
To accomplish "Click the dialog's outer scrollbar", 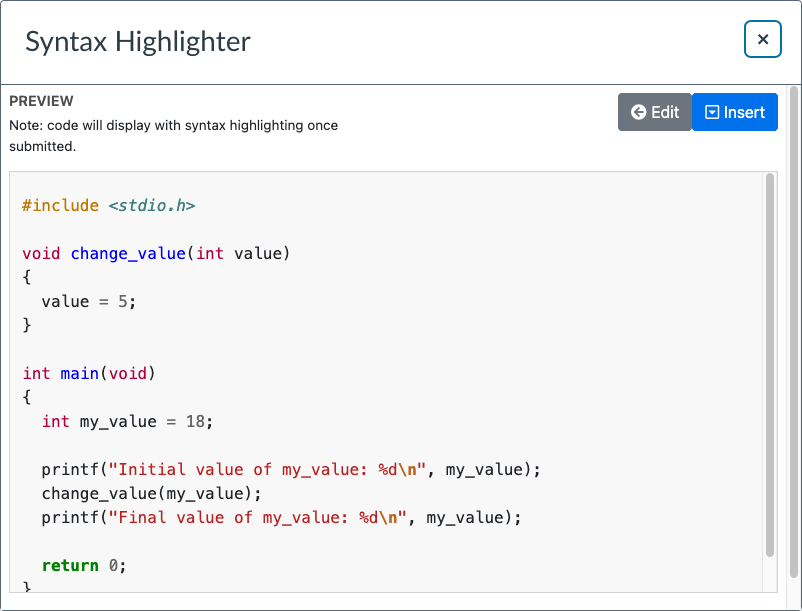I will point(794,332).
